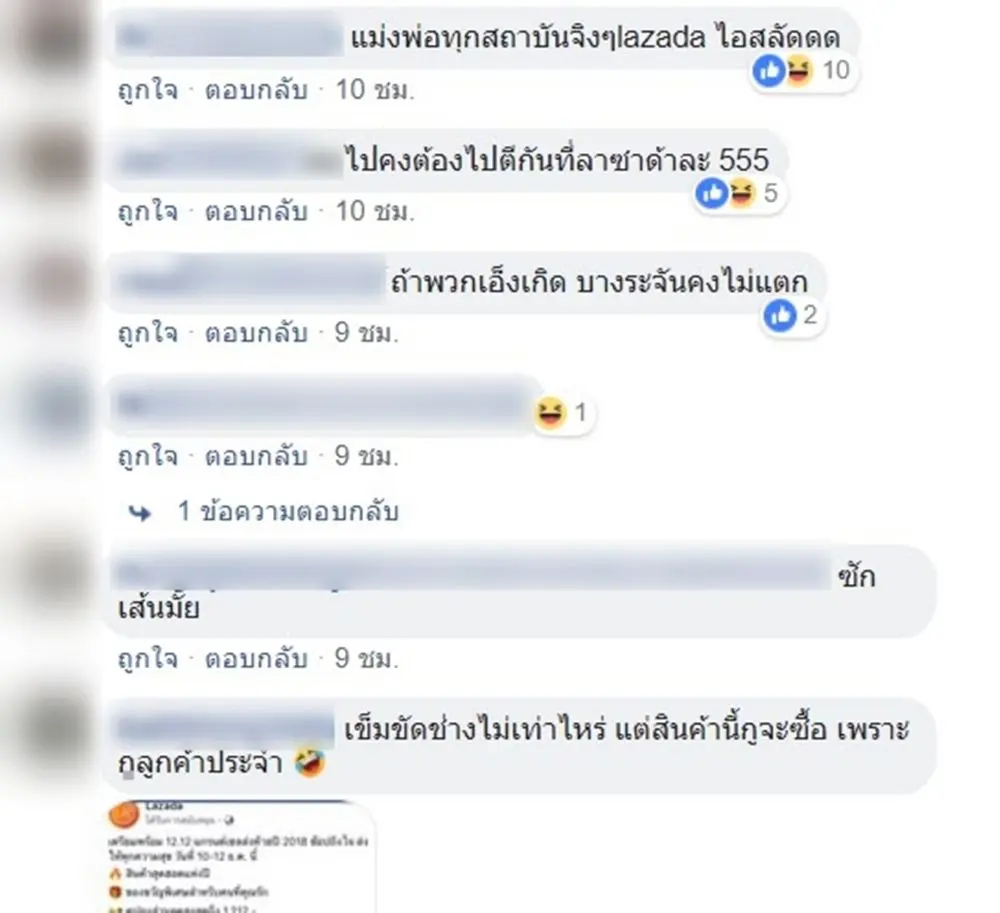Like the บางระจันคงไม่แตก comment

click(148, 333)
